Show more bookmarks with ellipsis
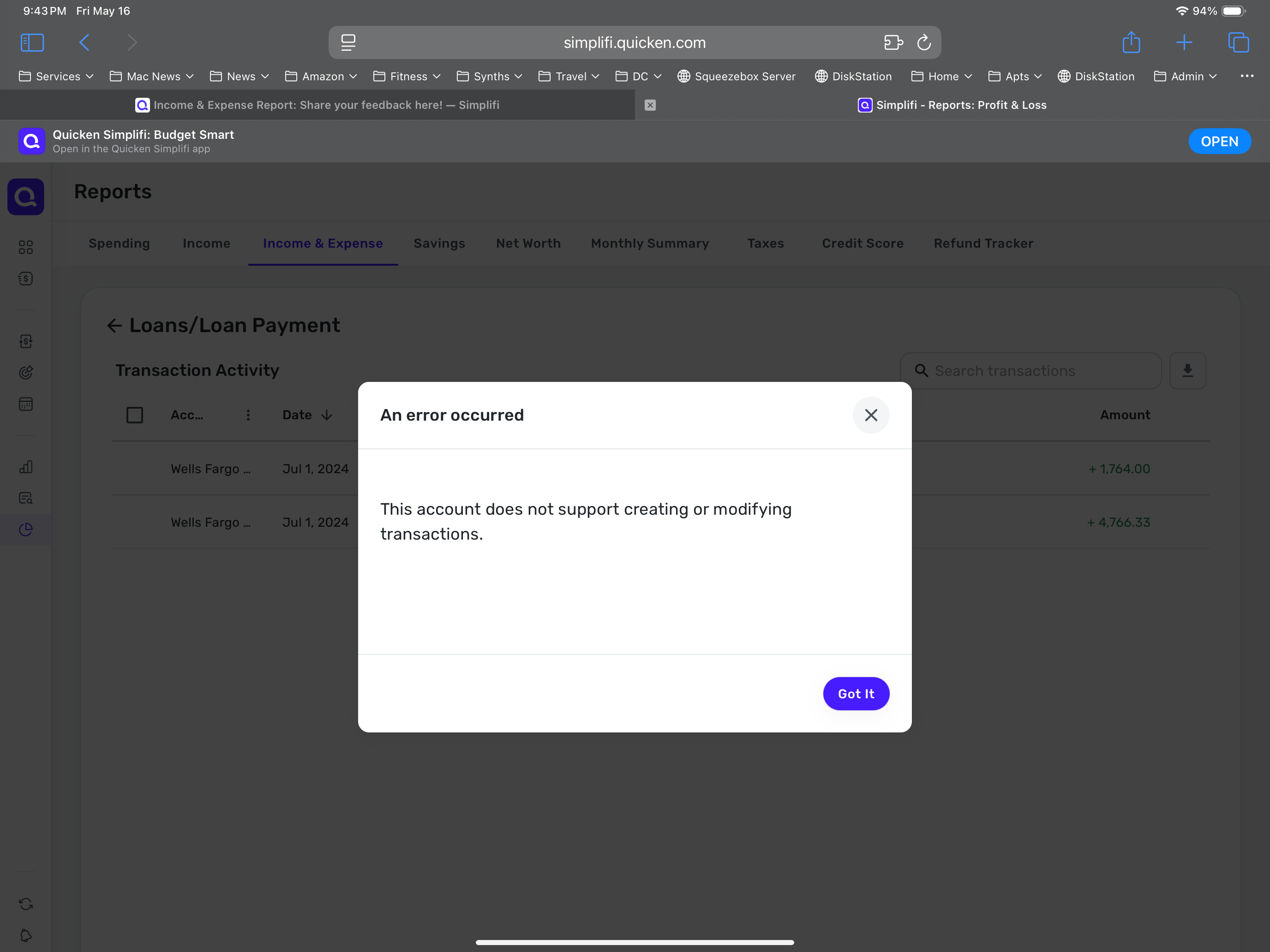 [1246, 76]
